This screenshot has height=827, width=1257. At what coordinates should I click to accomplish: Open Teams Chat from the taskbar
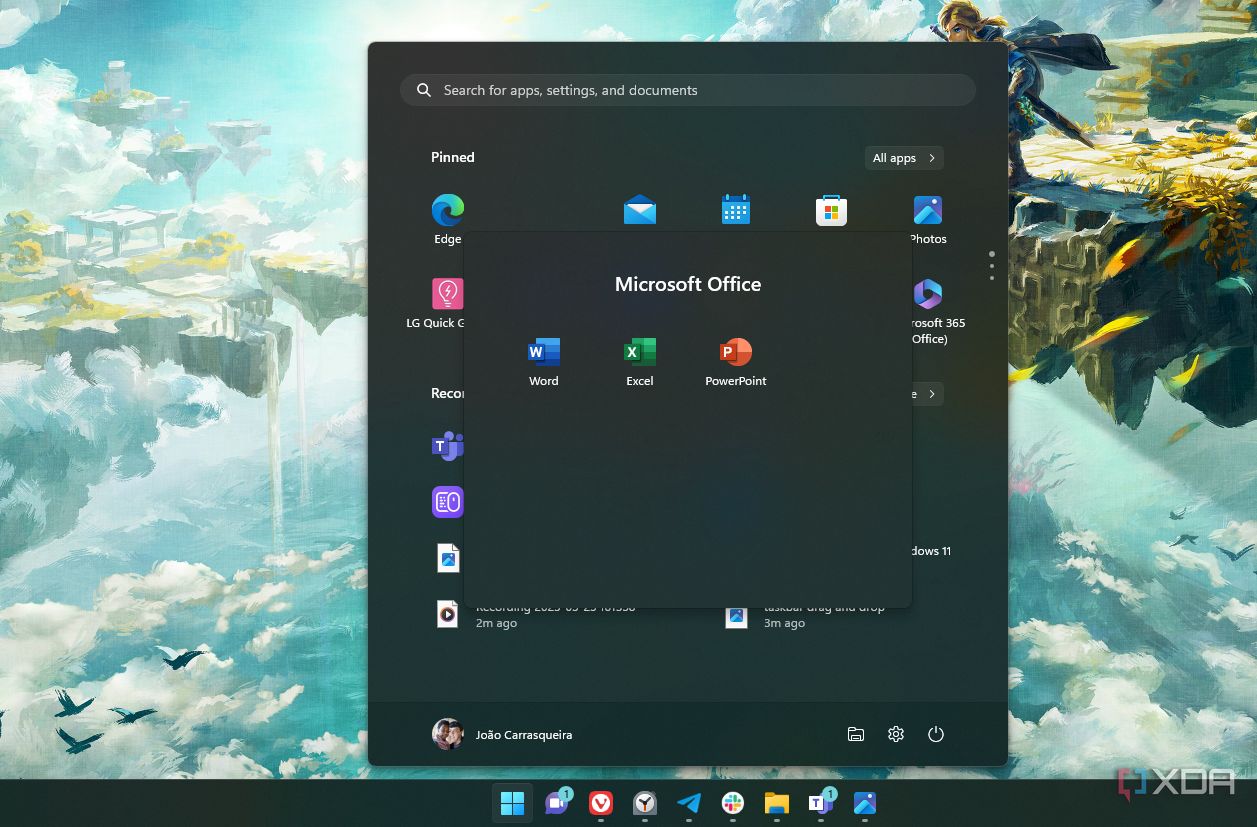coord(557,803)
